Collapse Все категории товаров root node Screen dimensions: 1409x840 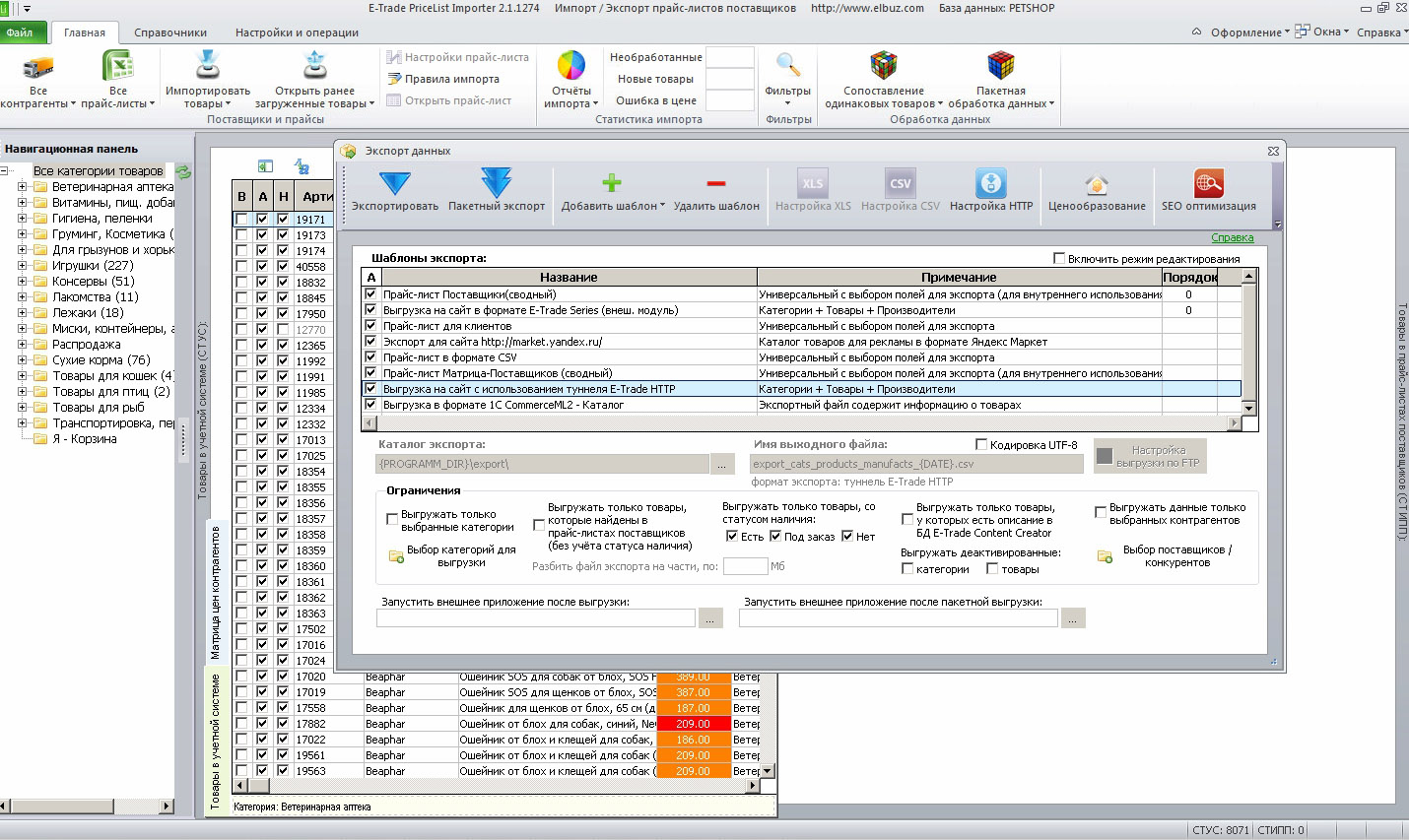4,171
